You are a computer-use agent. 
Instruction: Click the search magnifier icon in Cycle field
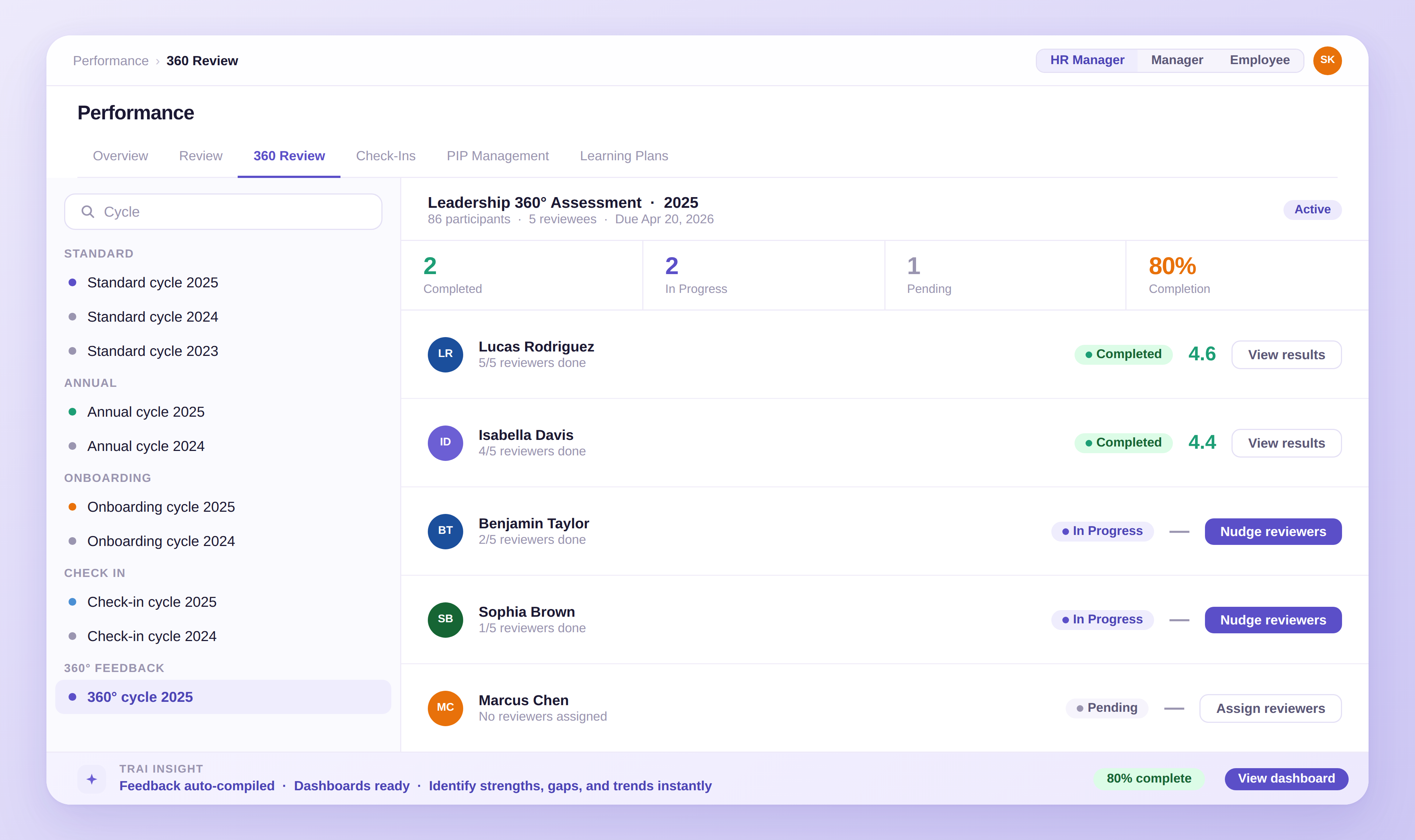pos(88,211)
